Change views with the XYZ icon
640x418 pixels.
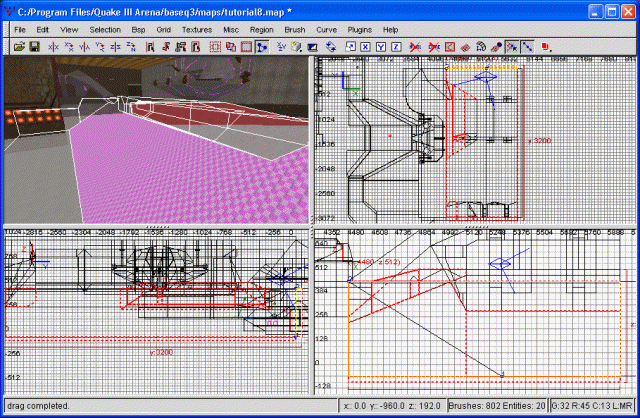pos(281,47)
